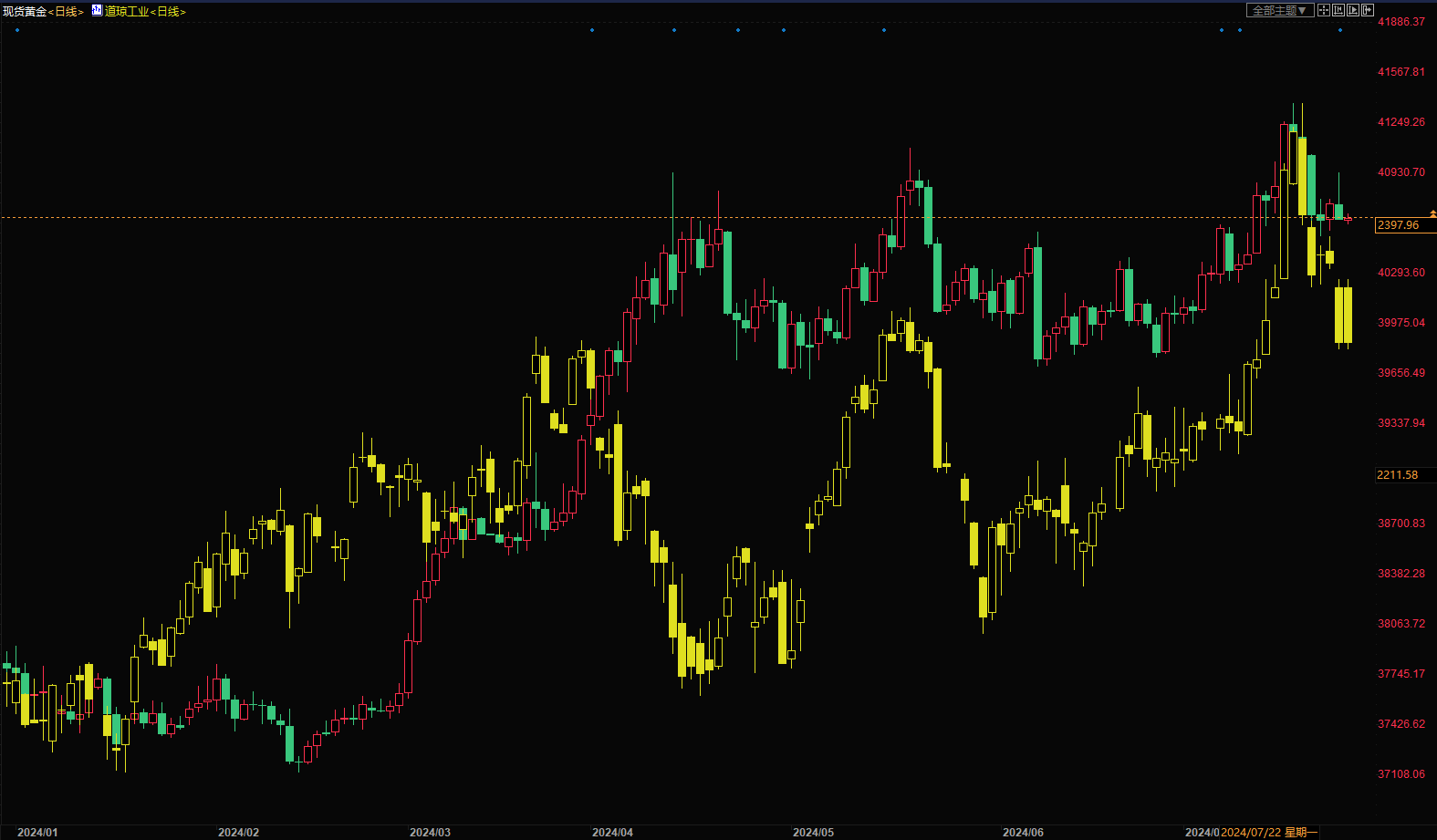Viewport: 1437px width, 840px height.
Task: Click the first blue info dot top-left
Action: pyautogui.click(x=17, y=30)
